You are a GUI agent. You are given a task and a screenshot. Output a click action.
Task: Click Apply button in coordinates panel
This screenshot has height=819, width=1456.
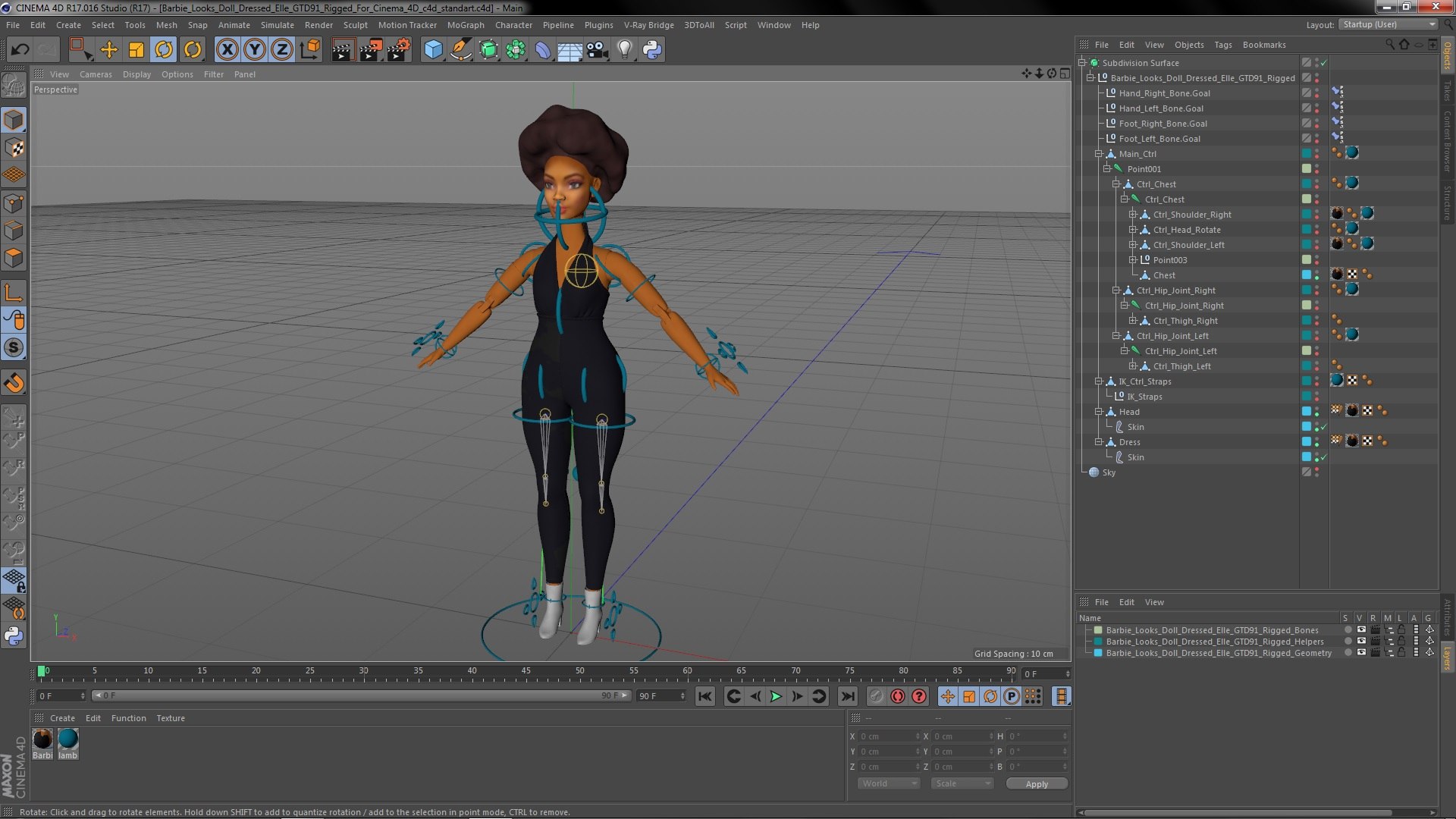tap(1037, 784)
